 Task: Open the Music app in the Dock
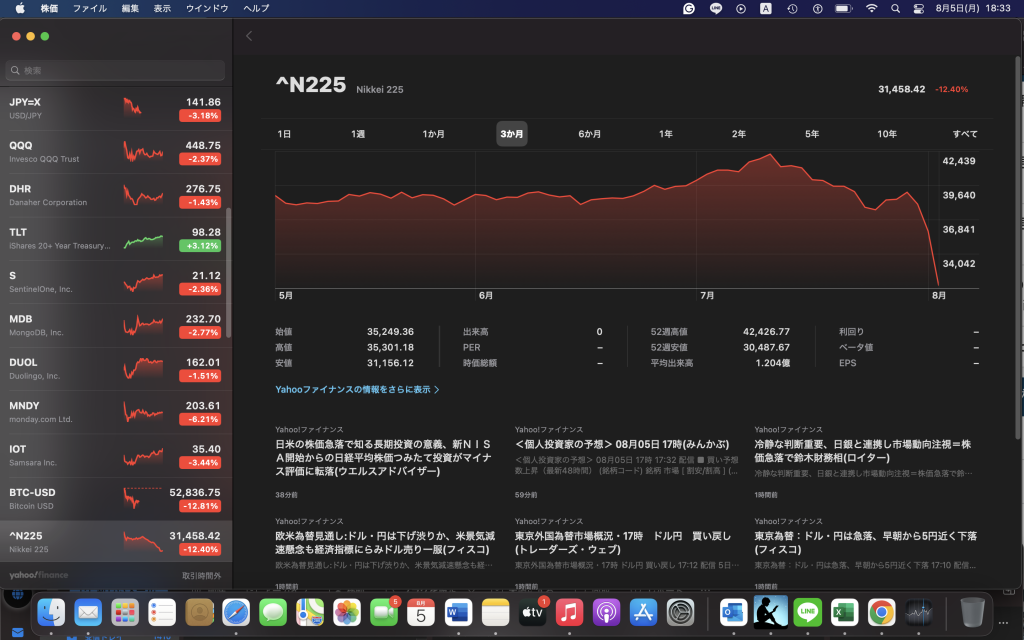click(x=569, y=611)
